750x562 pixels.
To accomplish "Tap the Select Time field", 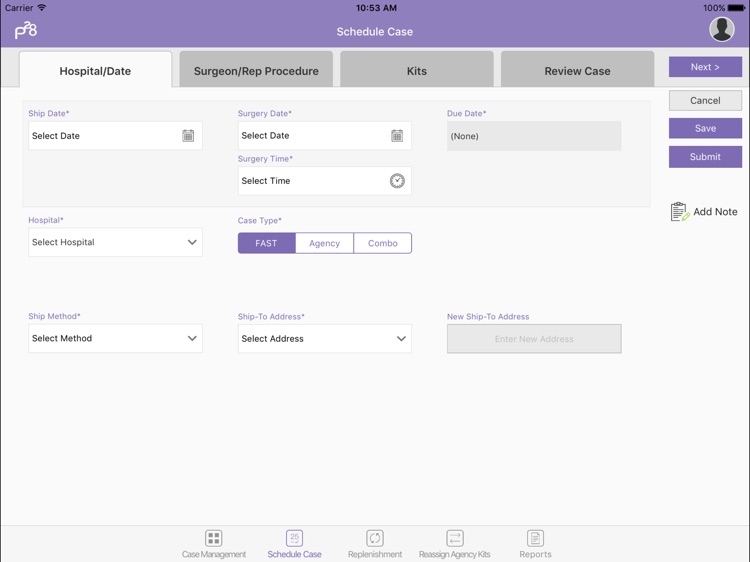I will (325, 181).
